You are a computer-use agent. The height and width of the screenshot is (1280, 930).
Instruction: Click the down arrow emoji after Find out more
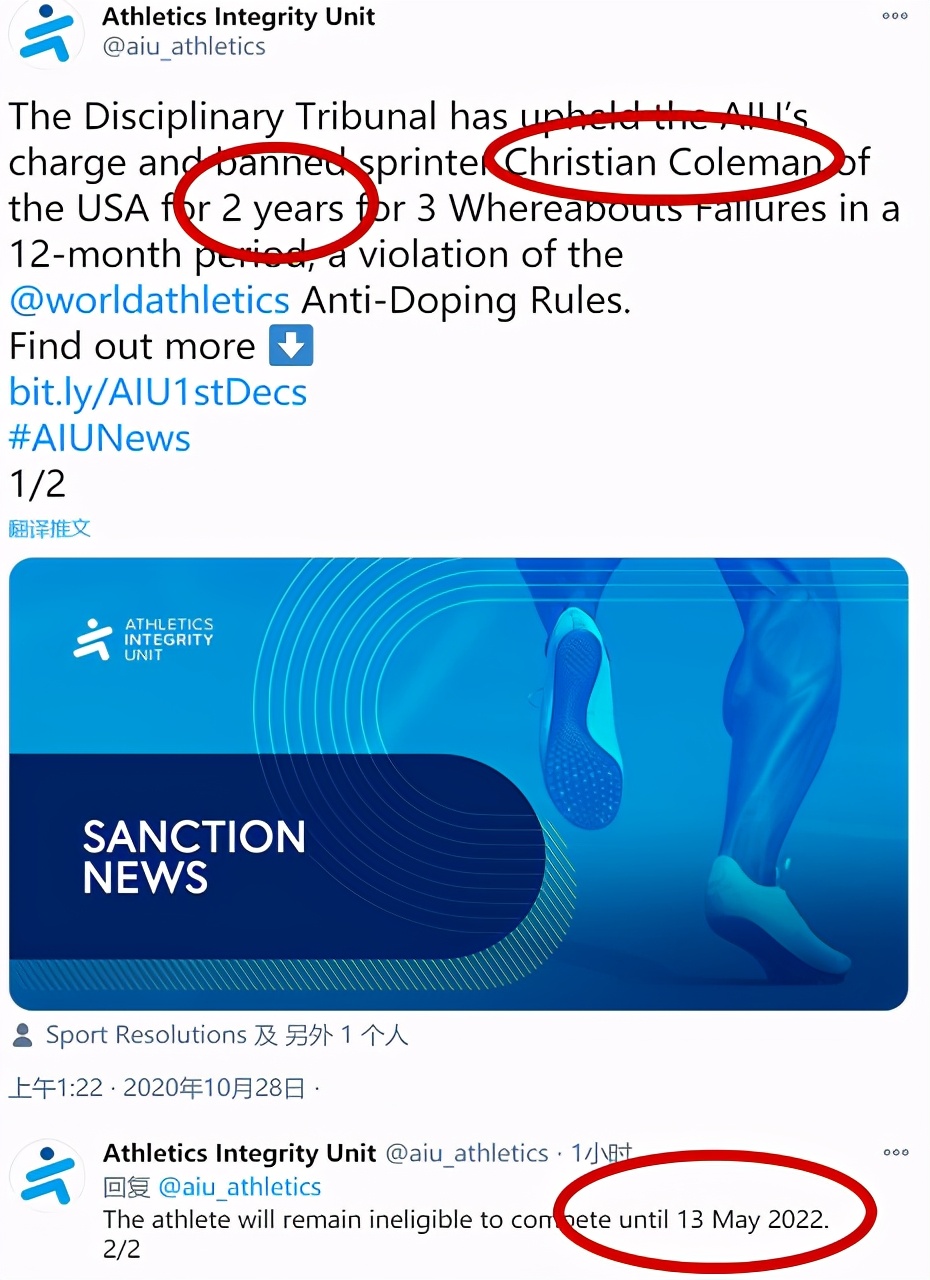[291, 346]
